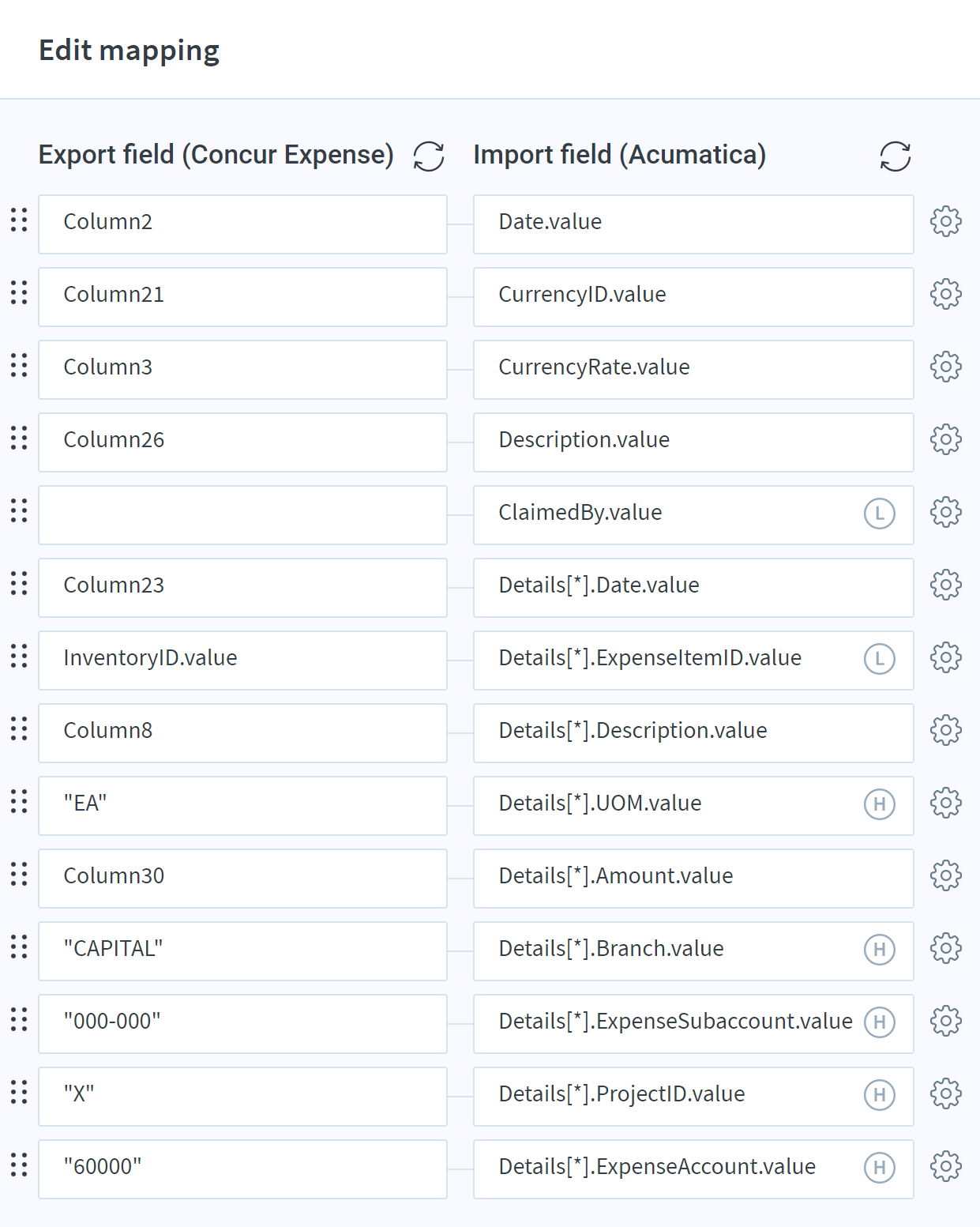Edit the InventoryID.value export field
The height and width of the screenshot is (1227, 980).
coord(242,661)
